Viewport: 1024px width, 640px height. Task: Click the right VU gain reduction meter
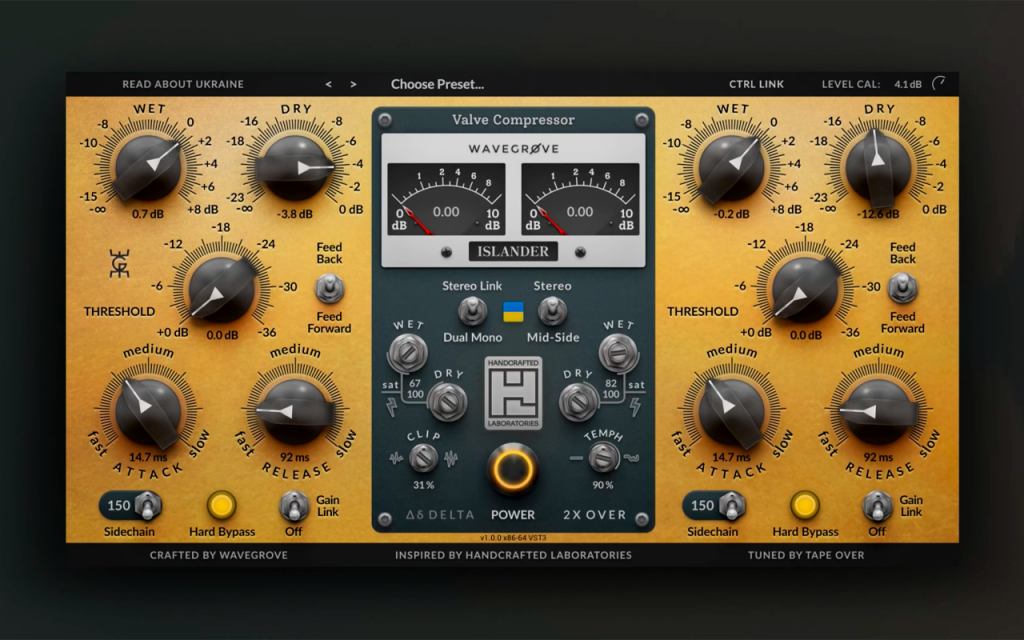[580, 199]
